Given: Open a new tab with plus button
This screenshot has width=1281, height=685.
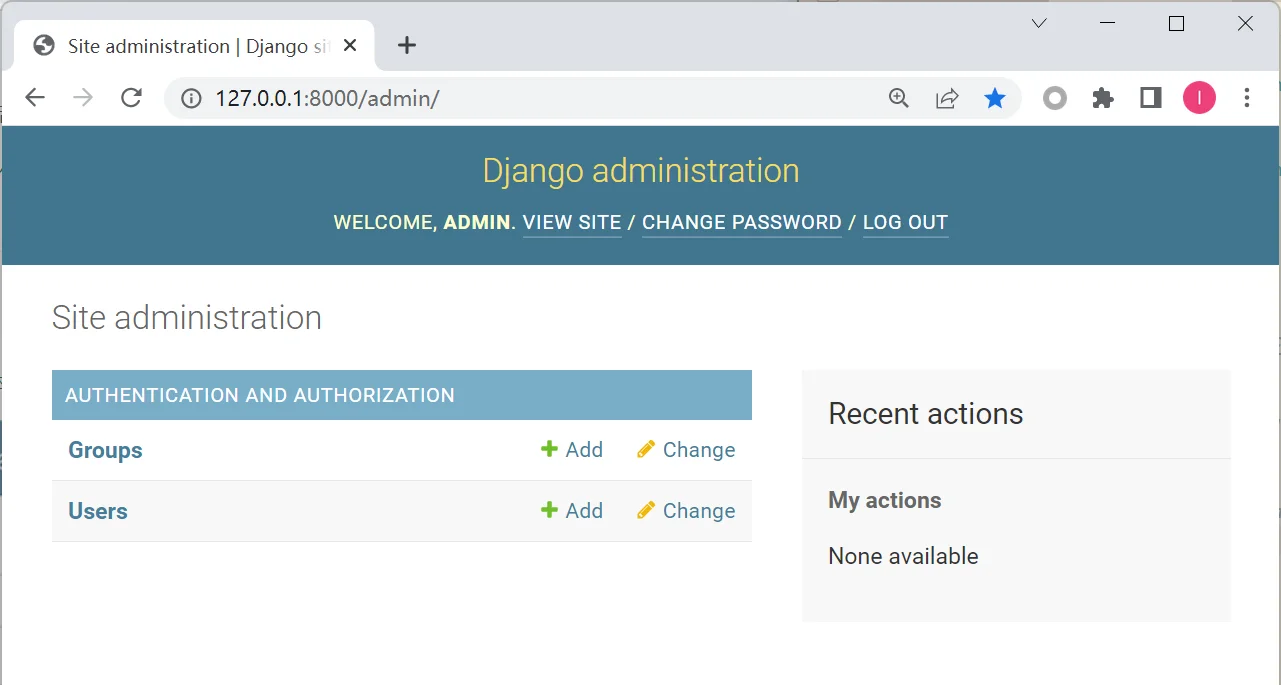Looking at the screenshot, I should pos(407,45).
